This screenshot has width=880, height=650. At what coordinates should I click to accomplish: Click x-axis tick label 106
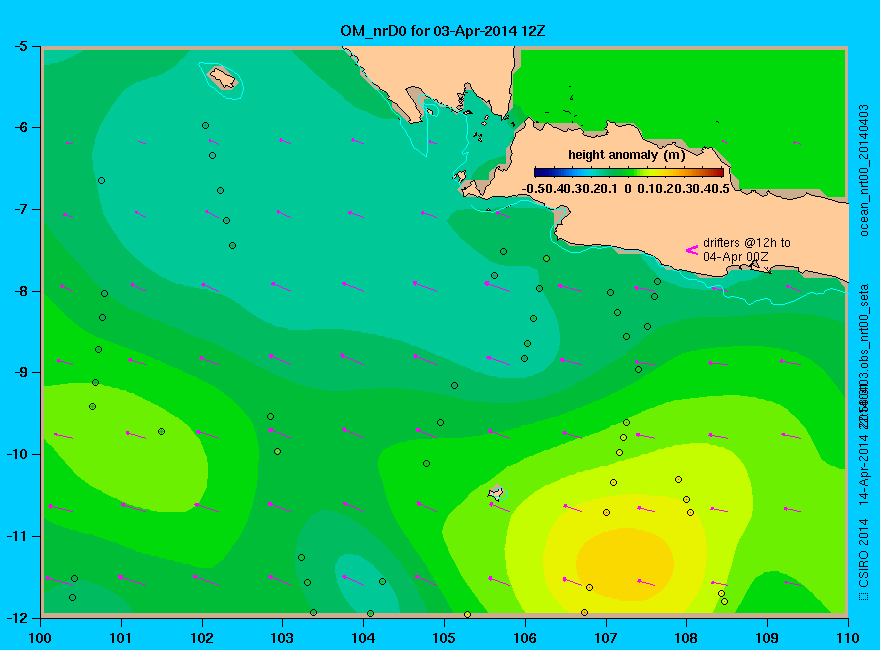525,638
